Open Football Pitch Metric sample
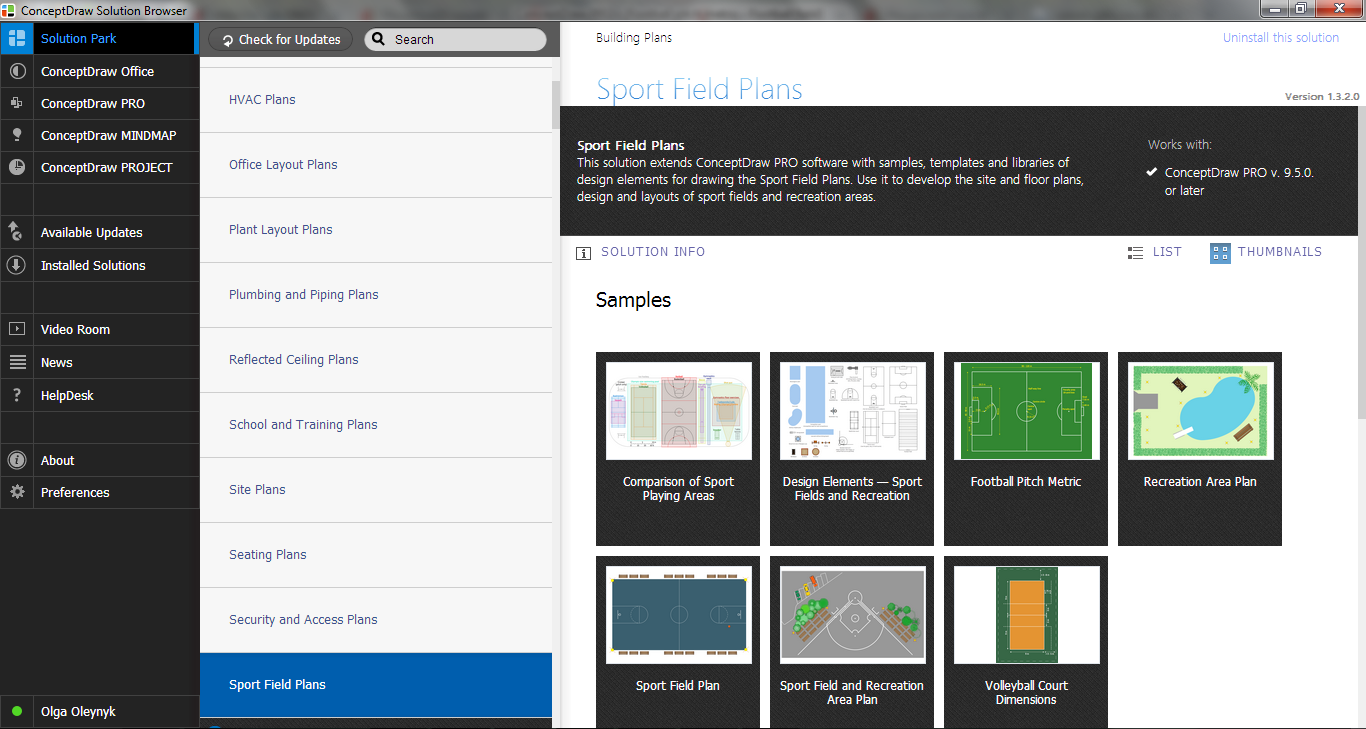 pyautogui.click(x=1026, y=449)
